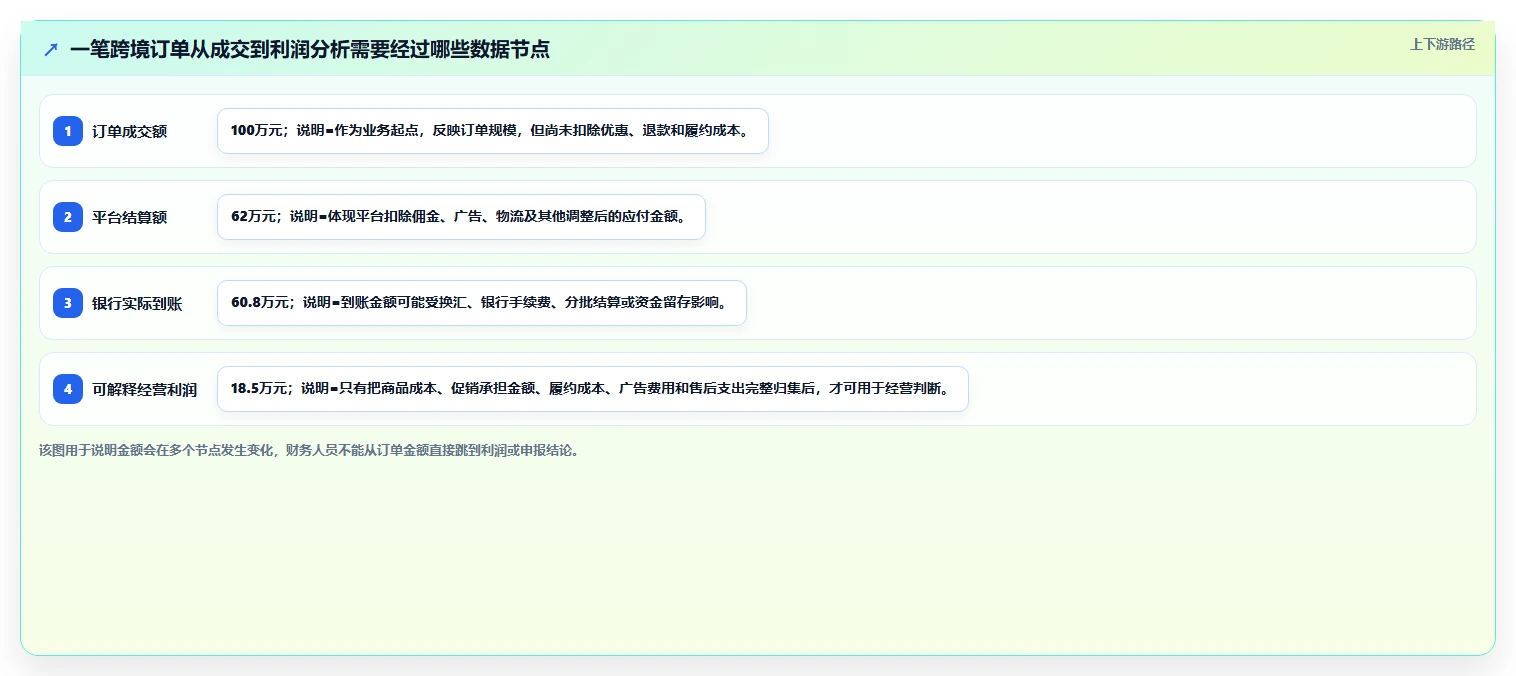This screenshot has width=1516, height=676.
Task: Click the 18.5万元 description box
Action: coord(593,389)
